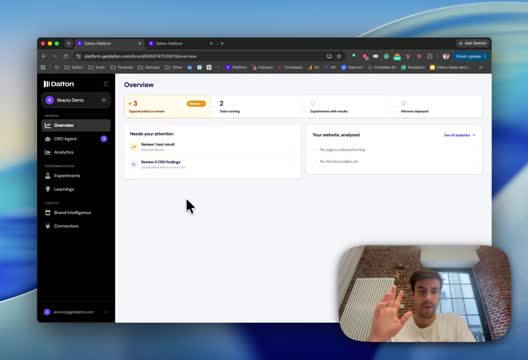Image resolution: width=528 pixels, height=360 pixels.
Task: Open the Startups bookmarks folder
Action: (x=149, y=67)
